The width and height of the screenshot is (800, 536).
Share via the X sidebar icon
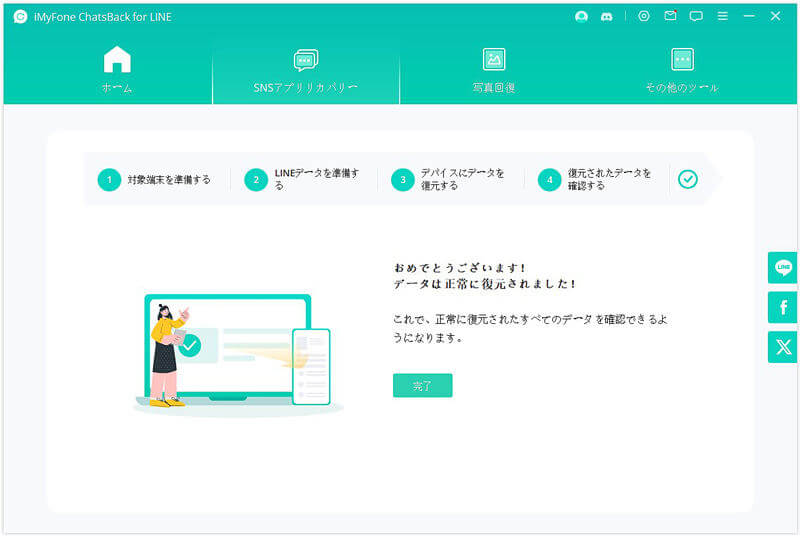click(783, 347)
